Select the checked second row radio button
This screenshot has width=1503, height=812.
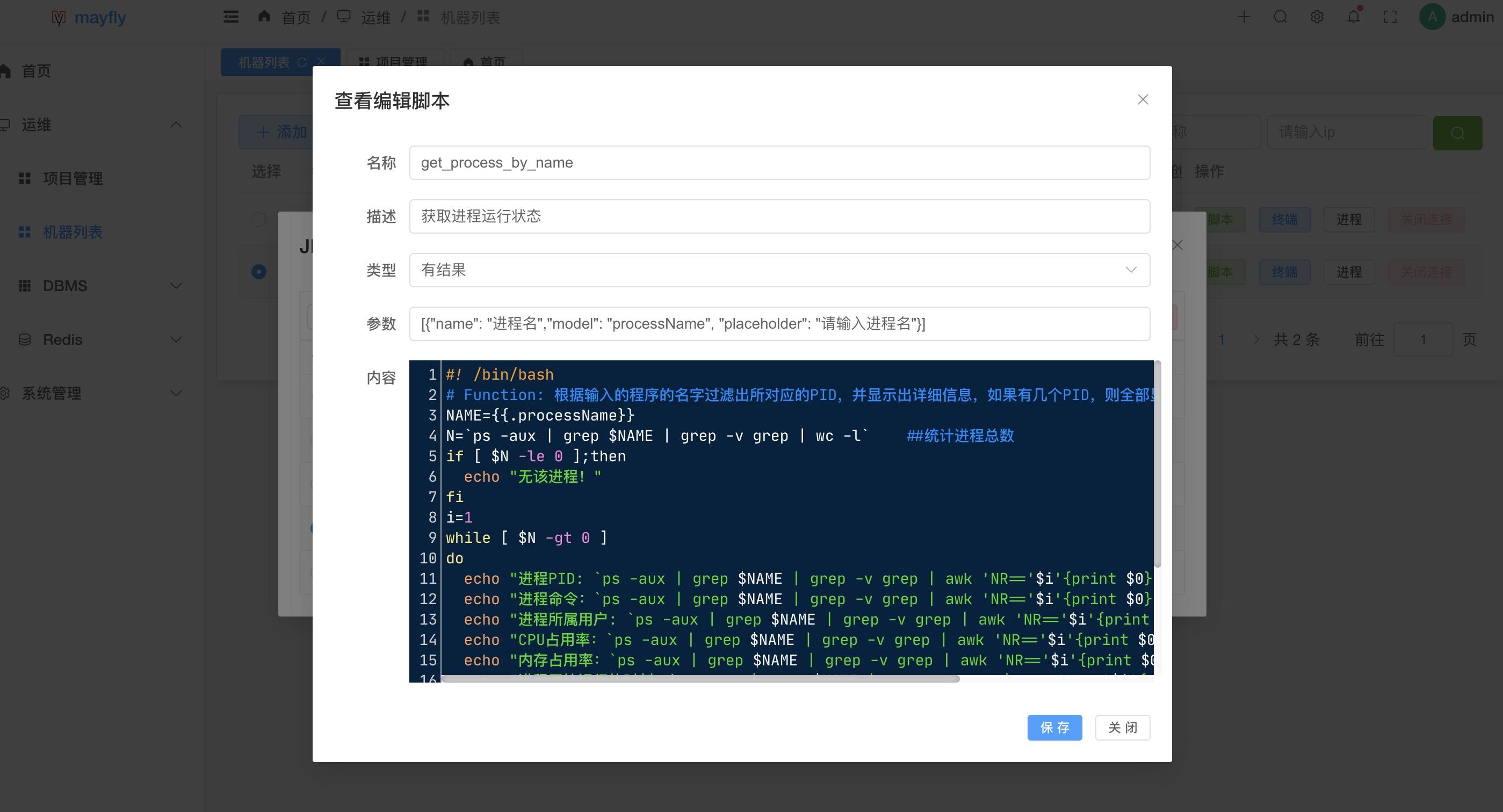pos(258,272)
